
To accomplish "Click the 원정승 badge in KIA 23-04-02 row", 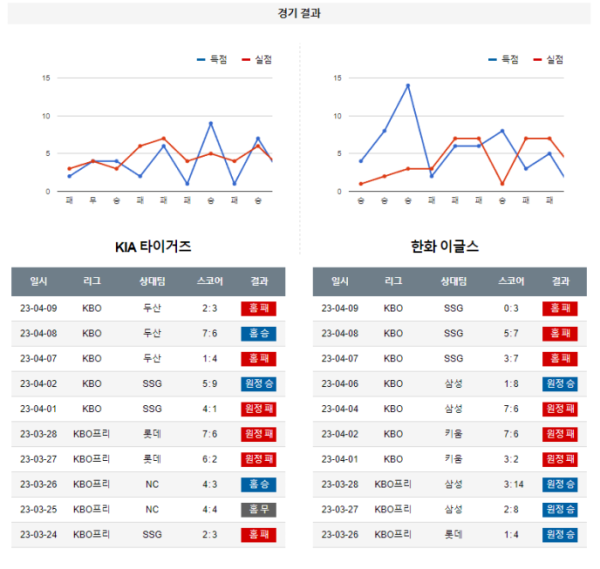I will (x=259, y=384).
